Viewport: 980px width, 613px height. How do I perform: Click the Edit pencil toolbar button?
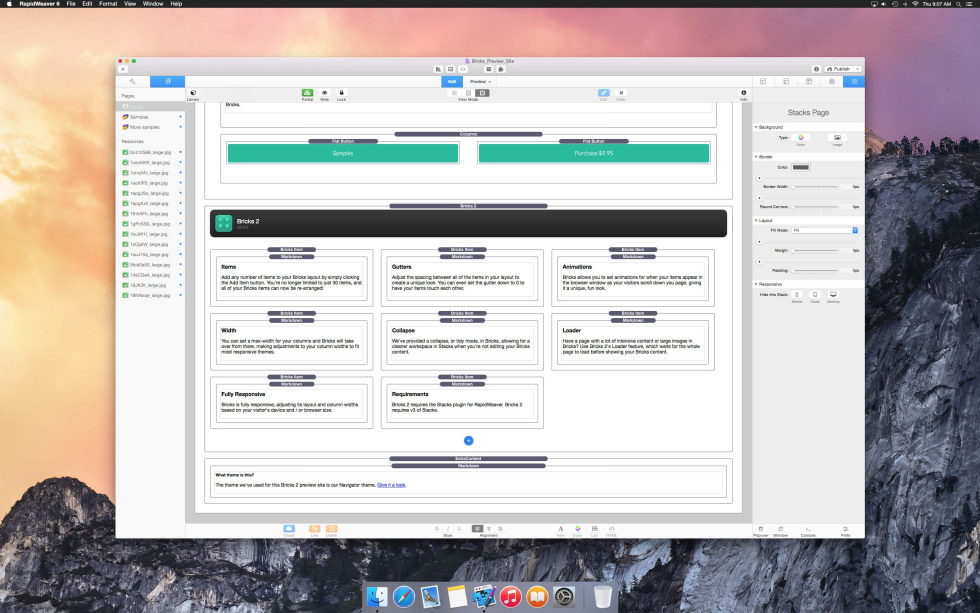click(x=604, y=95)
